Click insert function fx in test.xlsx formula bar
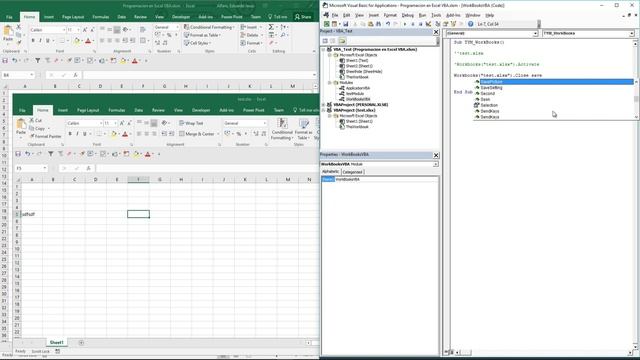 [x=89, y=168]
